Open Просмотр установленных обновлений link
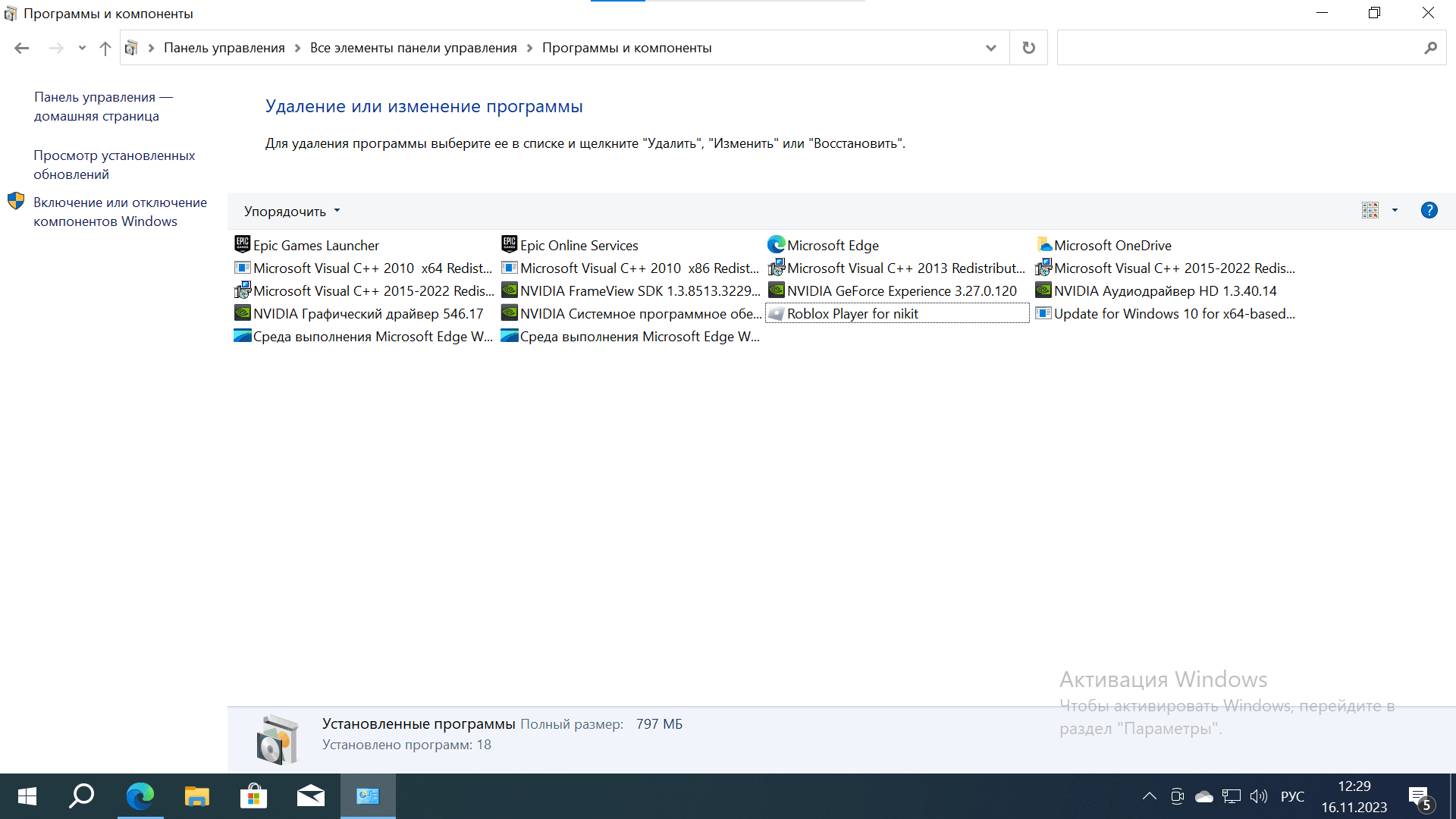 pyautogui.click(x=114, y=165)
